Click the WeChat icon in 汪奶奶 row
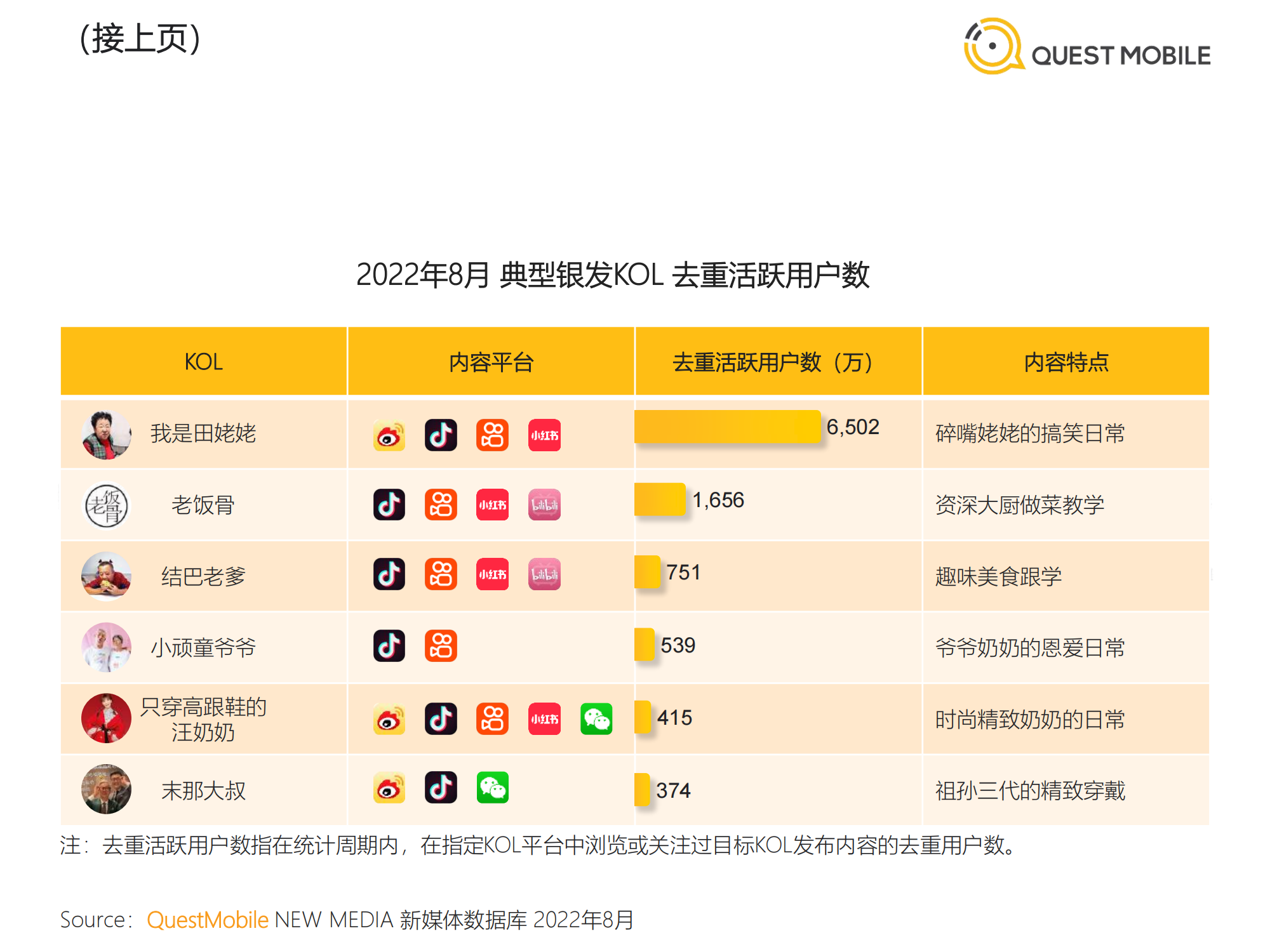Viewport: 1270px width, 952px height. (x=596, y=719)
